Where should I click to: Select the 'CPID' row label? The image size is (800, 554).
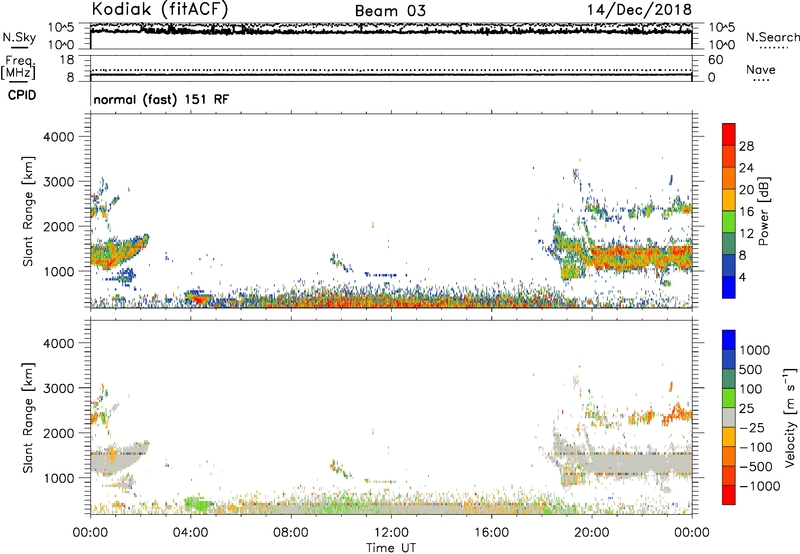[x=22, y=95]
